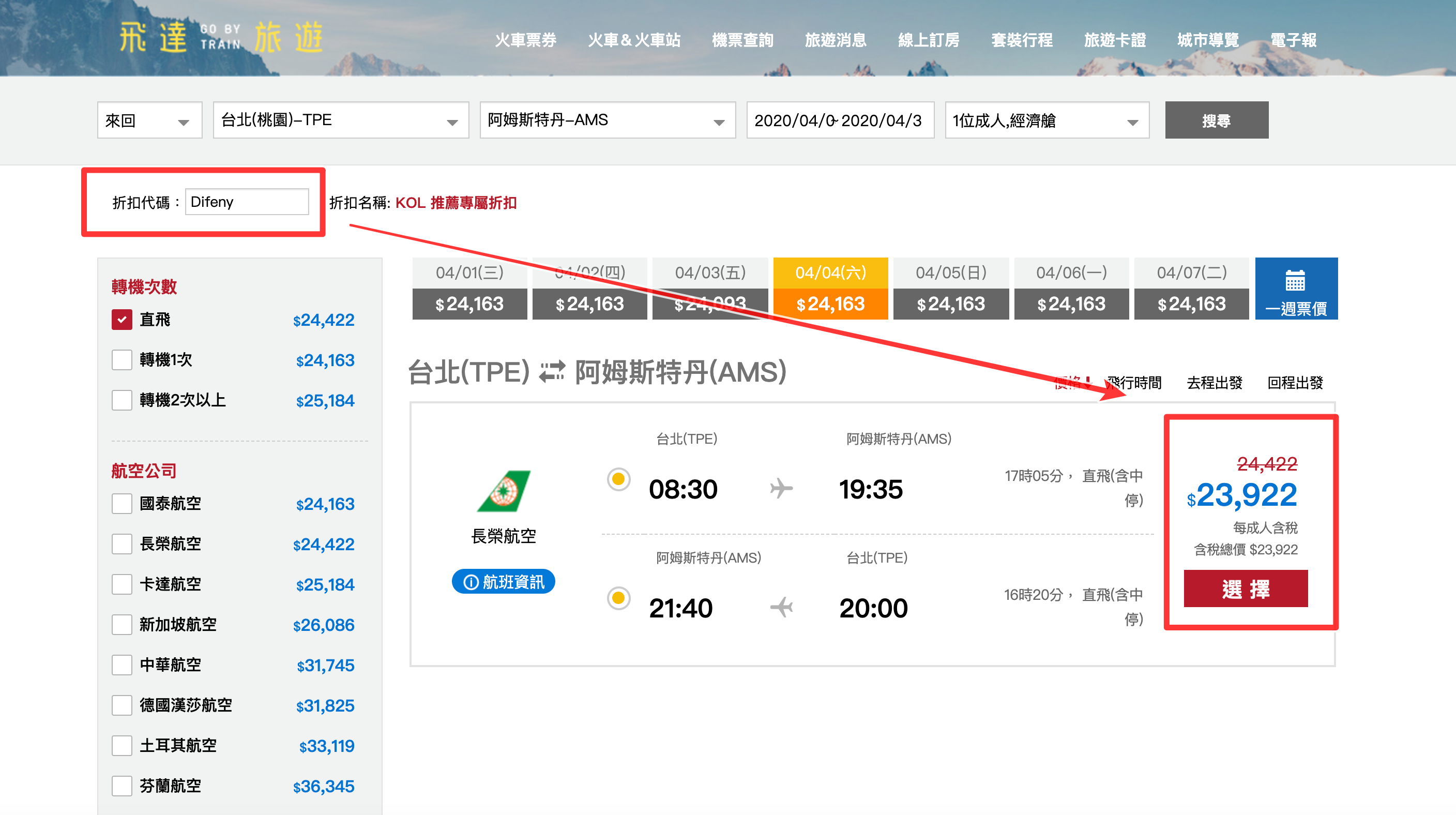1456x815 pixels.
Task: Open the 1位成人,經濟艙 passenger dropdown
Action: pyautogui.click(x=1047, y=120)
